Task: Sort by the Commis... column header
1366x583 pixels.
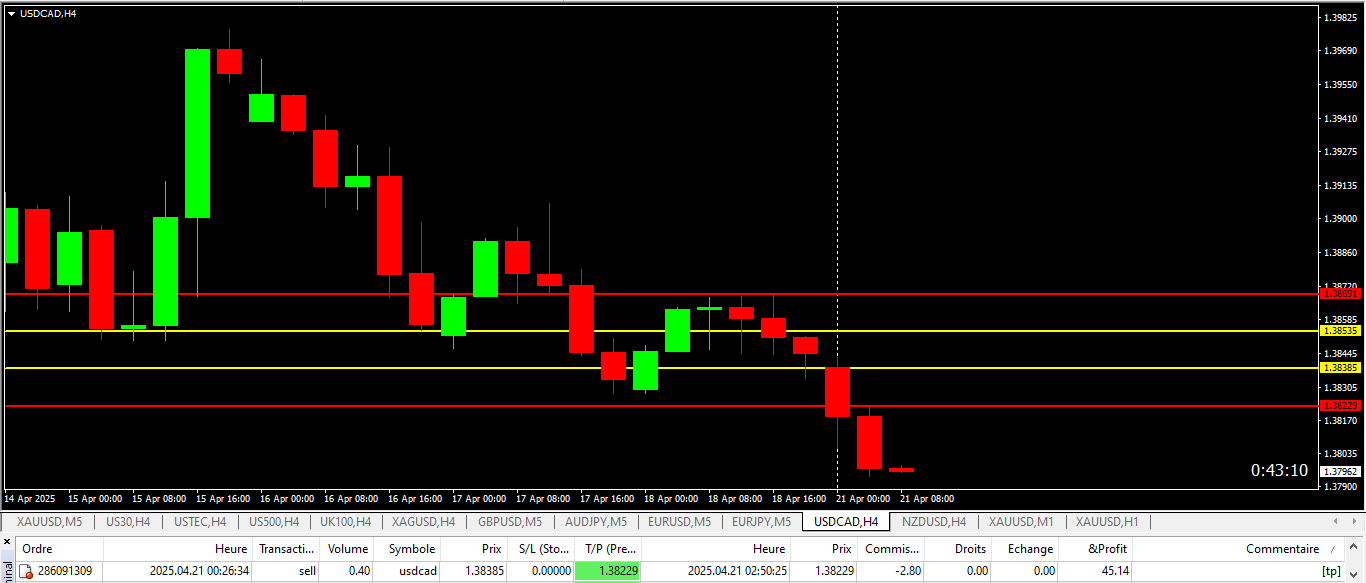Action: (x=892, y=549)
